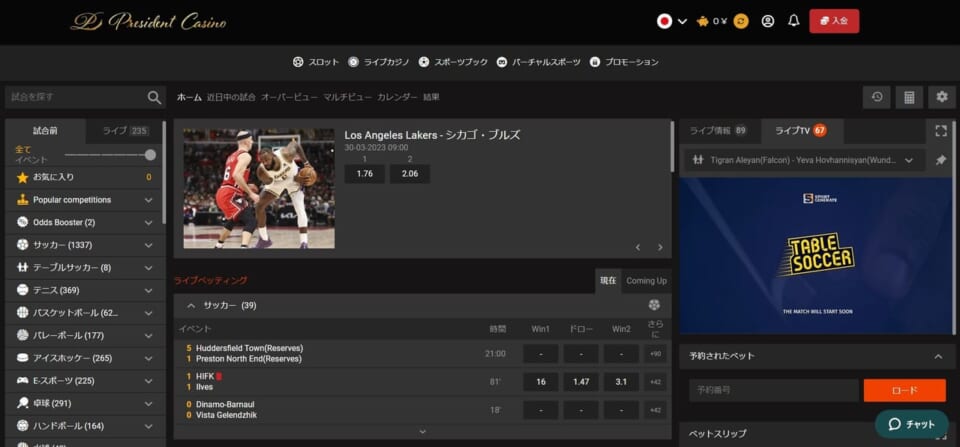Open the settings gear icon
The width and height of the screenshot is (960, 447).
942,97
